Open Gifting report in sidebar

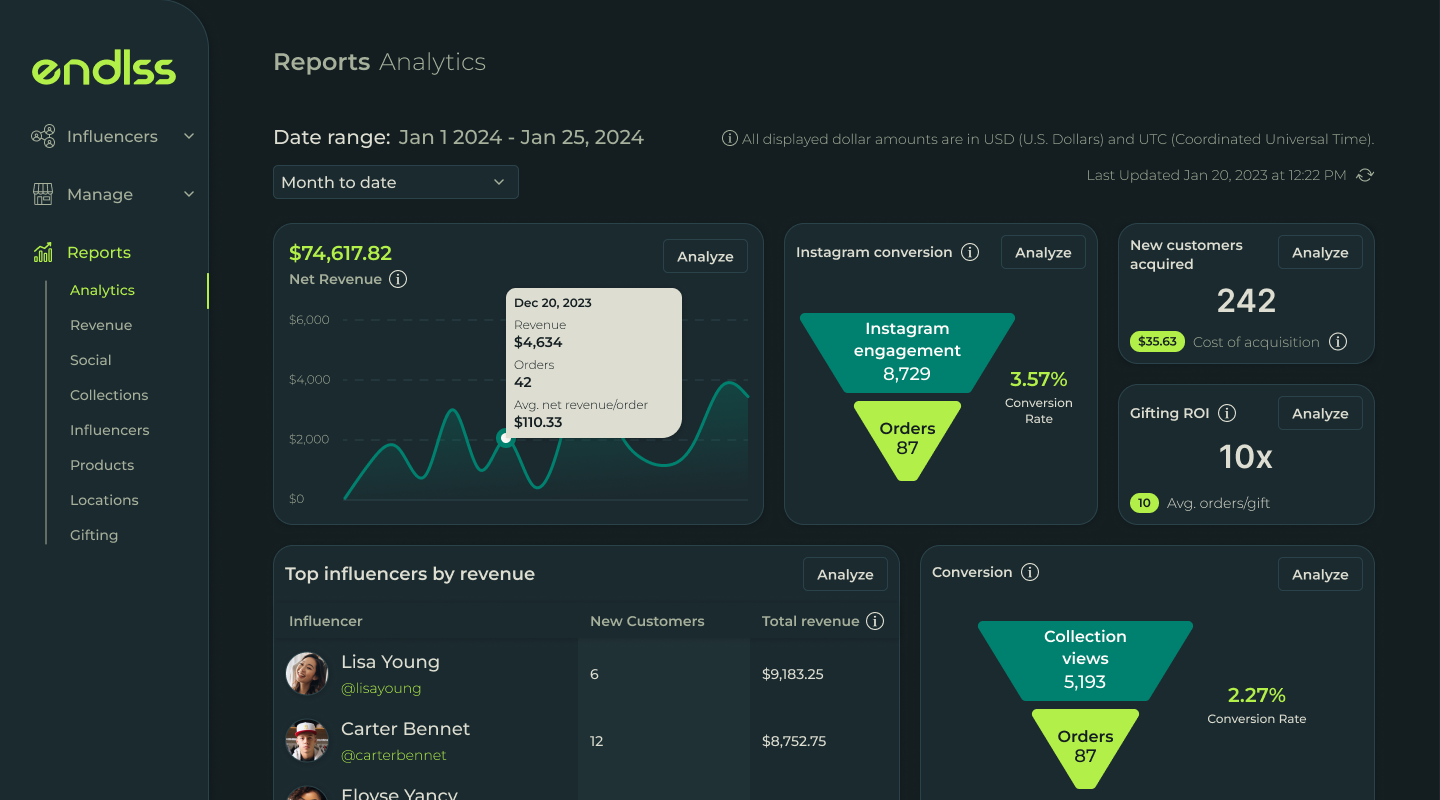(94, 535)
